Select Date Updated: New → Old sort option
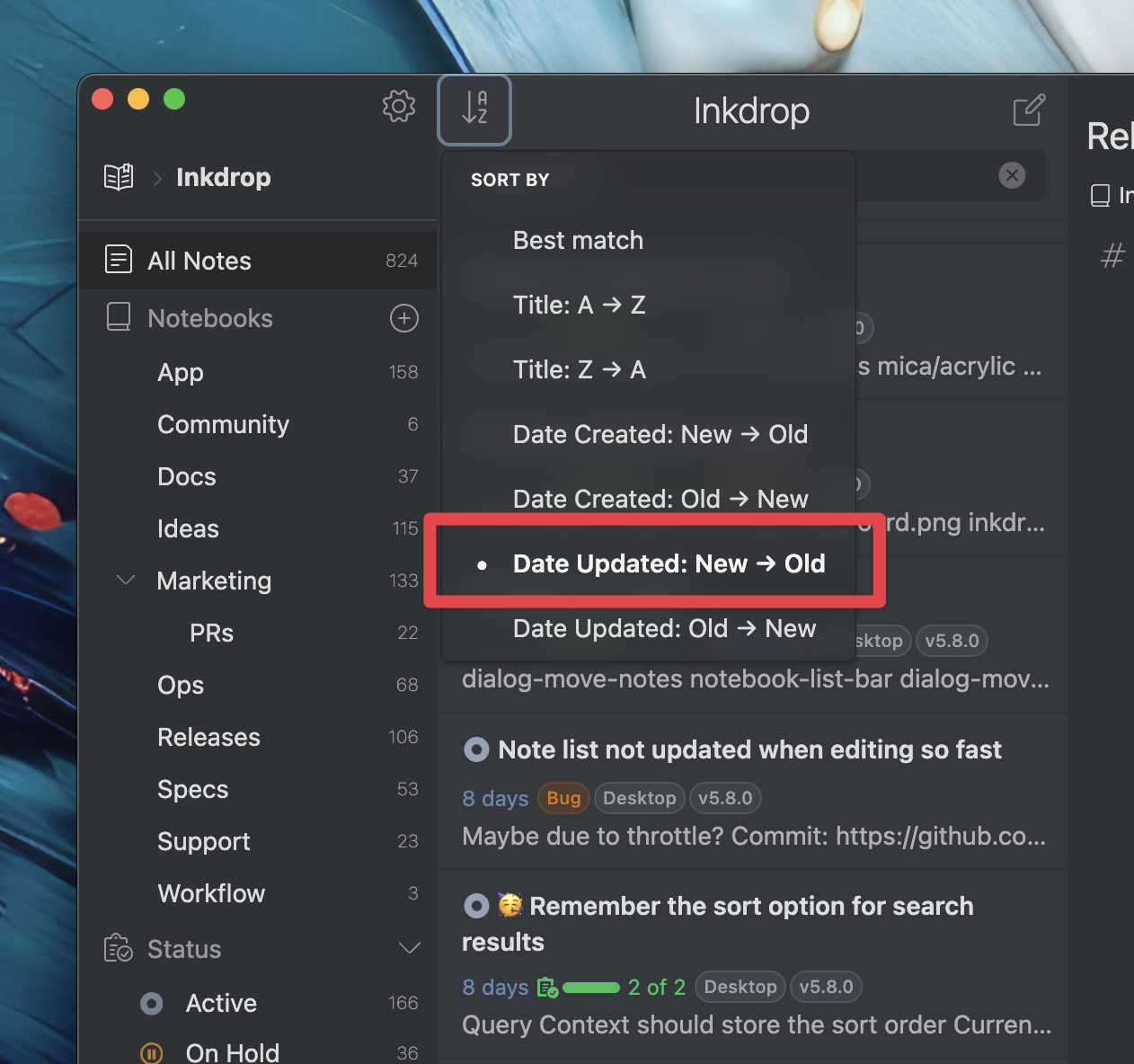Image resolution: width=1134 pixels, height=1064 pixels. [668, 563]
